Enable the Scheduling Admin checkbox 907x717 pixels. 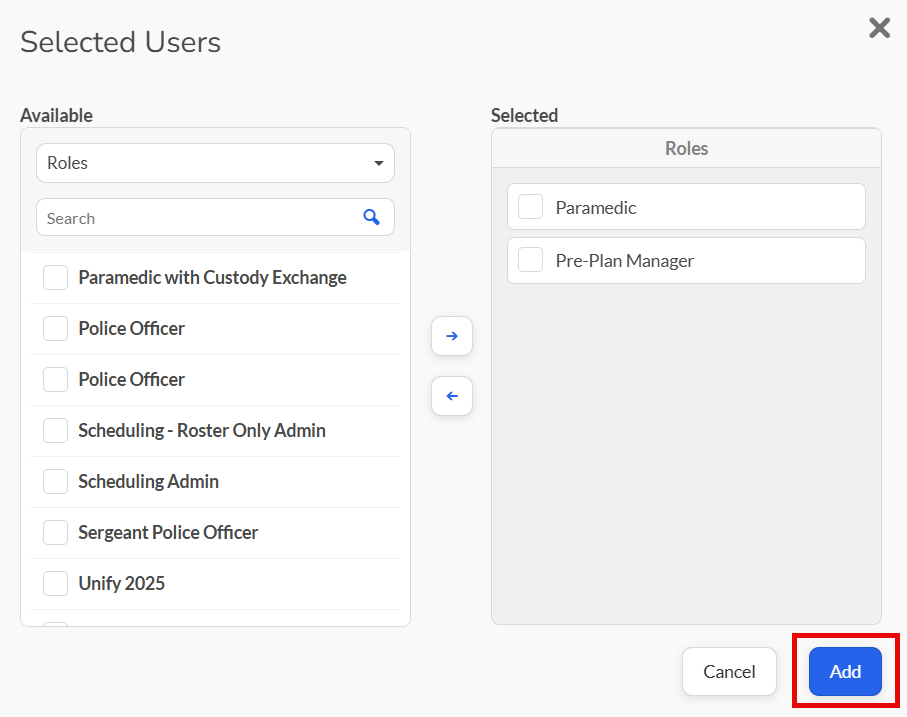click(x=56, y=481)
